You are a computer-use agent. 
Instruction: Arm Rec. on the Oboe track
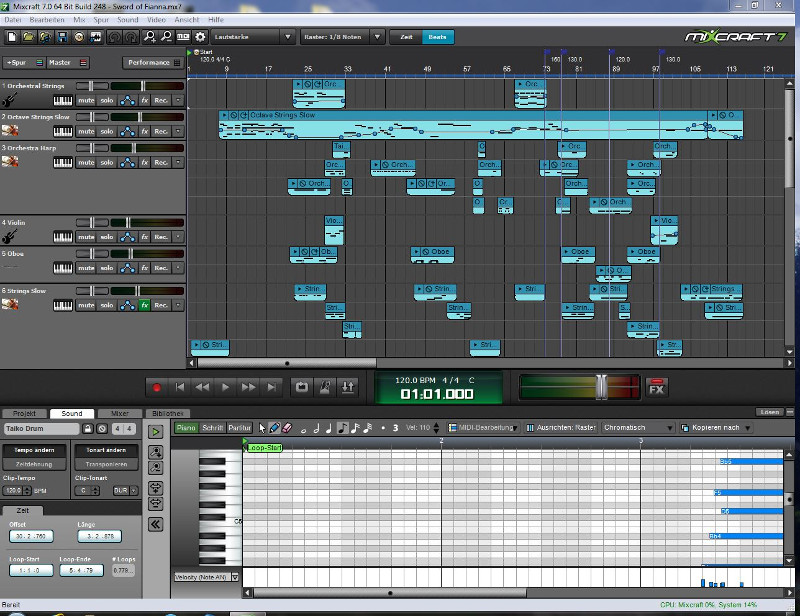click(161, 268)
